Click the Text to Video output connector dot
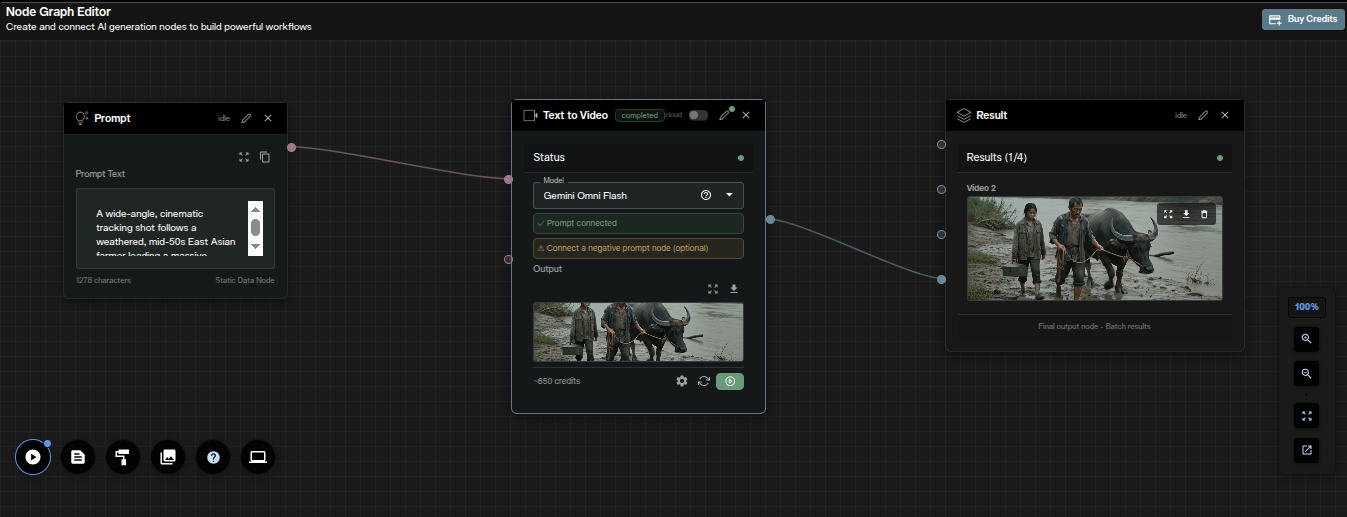This screenshot has height=517, width=1347. tap(770, 219)
